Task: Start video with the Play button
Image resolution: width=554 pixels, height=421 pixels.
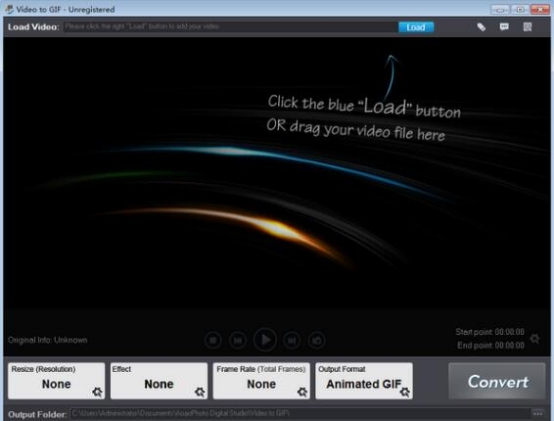Action: click(265, 340)
